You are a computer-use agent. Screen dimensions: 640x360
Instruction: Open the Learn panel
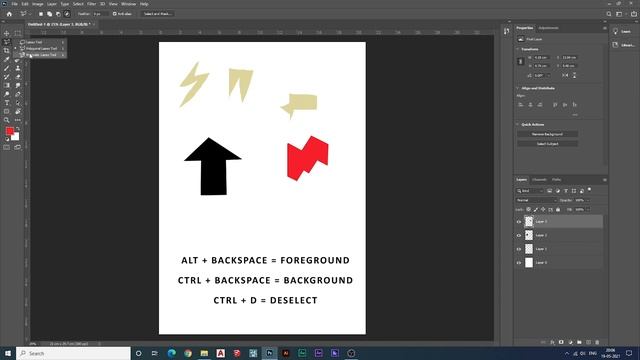pyautogui.click(x=622, y=31)
